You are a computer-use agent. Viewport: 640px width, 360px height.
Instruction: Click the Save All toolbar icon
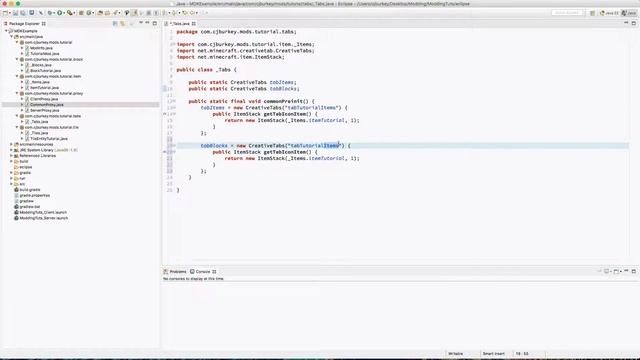point(23,13)
